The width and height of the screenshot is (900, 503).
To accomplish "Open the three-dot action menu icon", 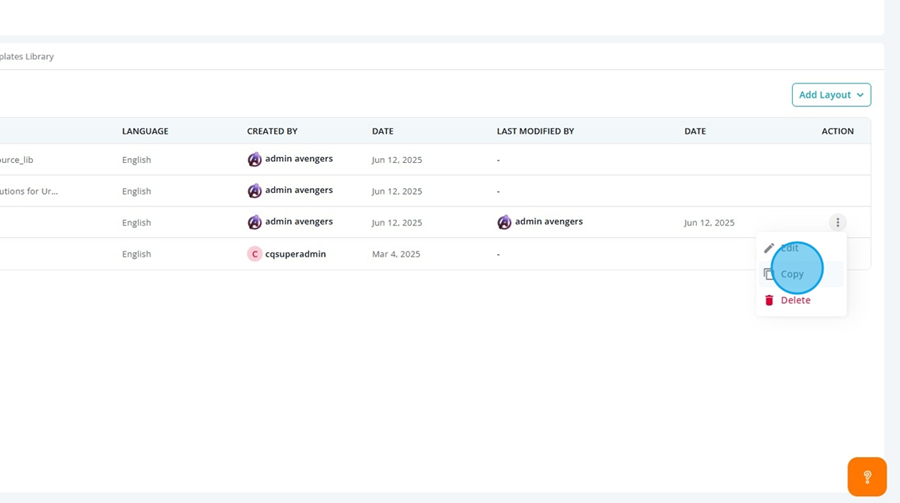I will [837, 222].
